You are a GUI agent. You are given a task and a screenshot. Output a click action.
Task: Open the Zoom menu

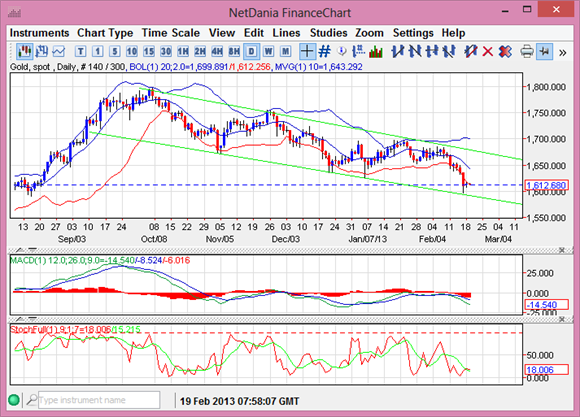[x=370, y=33]
